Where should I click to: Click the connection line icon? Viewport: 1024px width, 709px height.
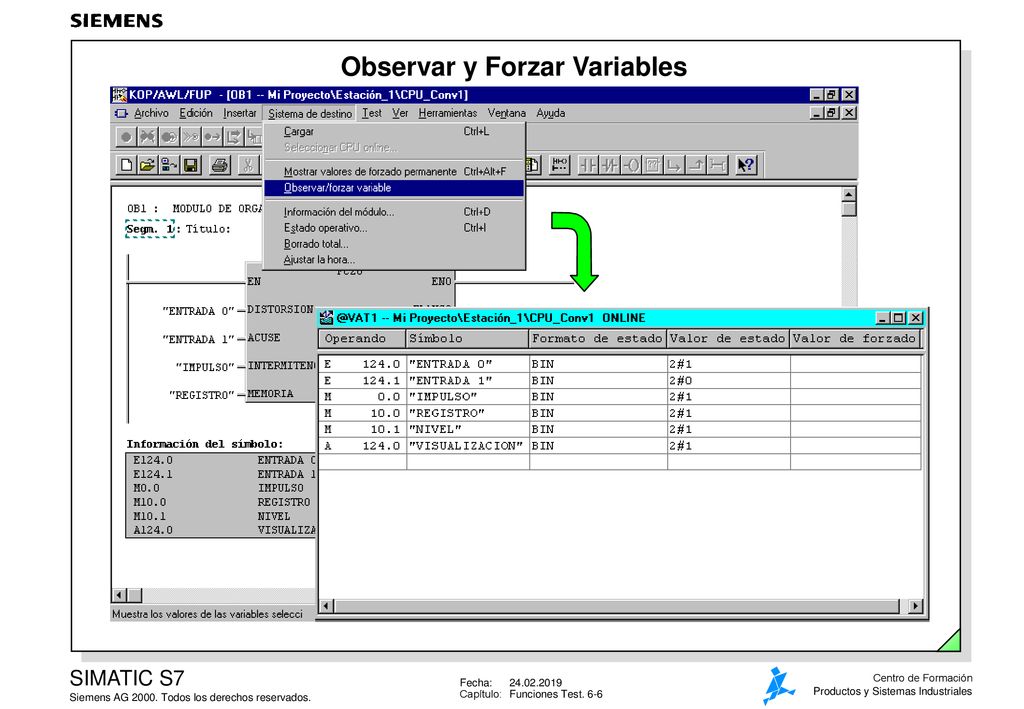point(717,165)
